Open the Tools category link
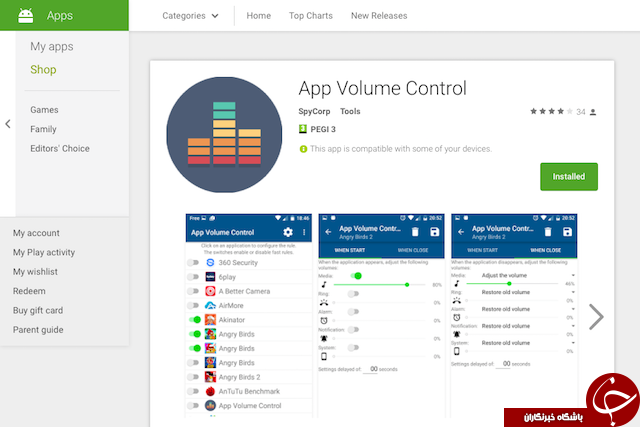The height and width of the screenshot is (427, 640). click(x=350, y=111)
